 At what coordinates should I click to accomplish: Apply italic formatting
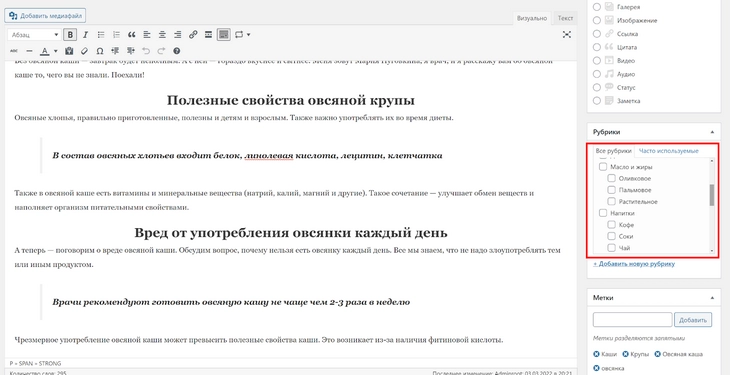click(85, 34)
